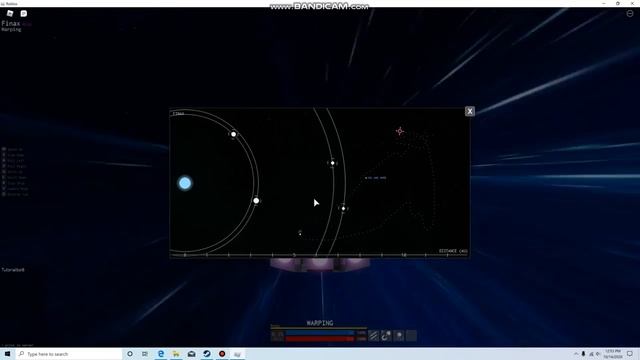Image resolution: width=640 pixels, height=360 pixels.
Task: Click the empty fourth hotbar slot
Action: (x=411, y=336)
